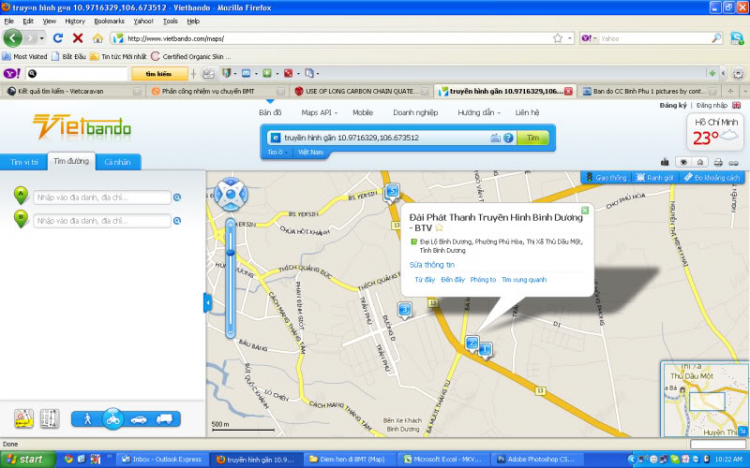Image resolution: width=750 pixels, height=468 pixels.
Task: Close the BTV info popup
Action: tap(585, 211)
